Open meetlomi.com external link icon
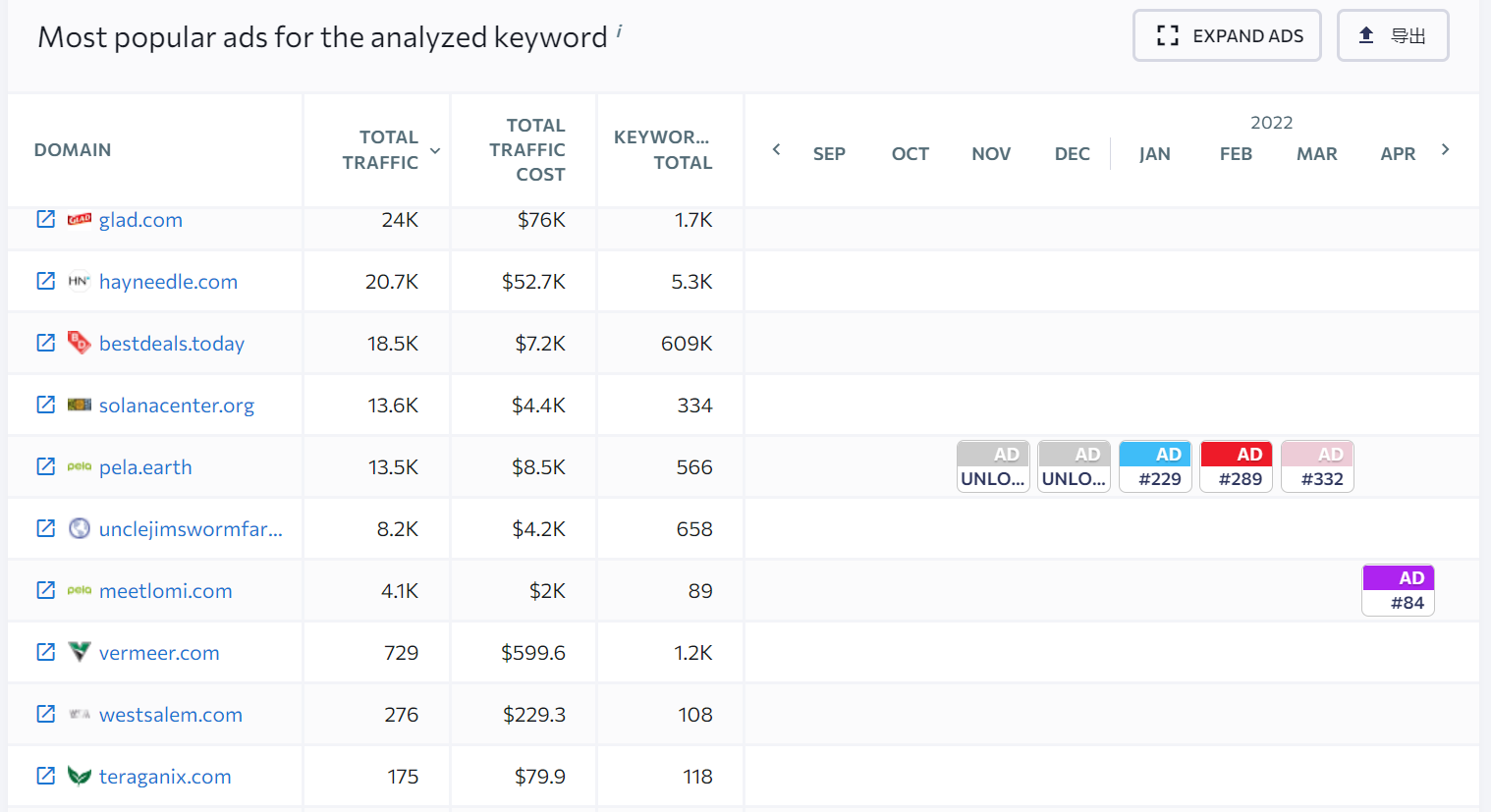Image resolution: width=1491 pixels, height=812 pixels. [x=46, y=590]
